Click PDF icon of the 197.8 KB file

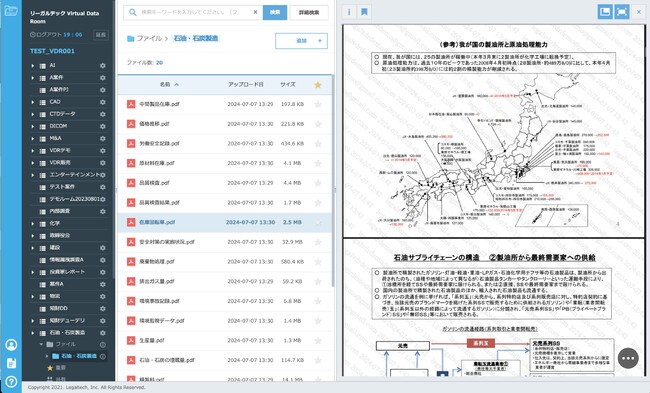point(131,104)
